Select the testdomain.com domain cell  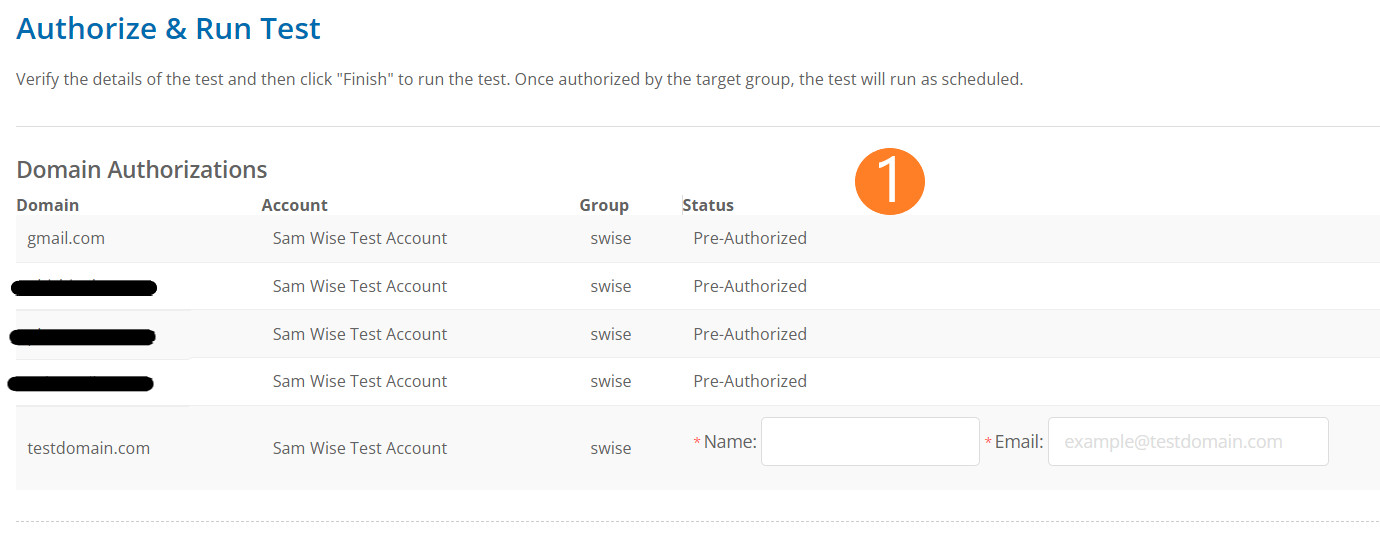tap(88, 448)
